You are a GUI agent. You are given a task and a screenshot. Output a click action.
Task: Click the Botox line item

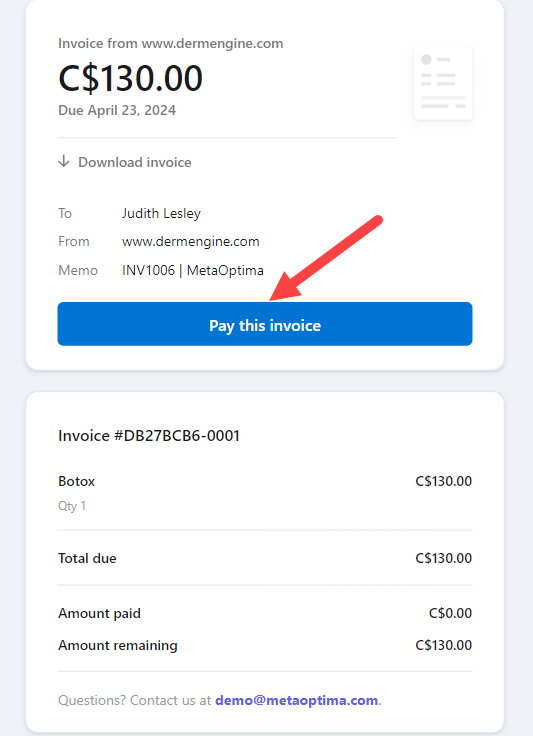[x=76, y=481]
